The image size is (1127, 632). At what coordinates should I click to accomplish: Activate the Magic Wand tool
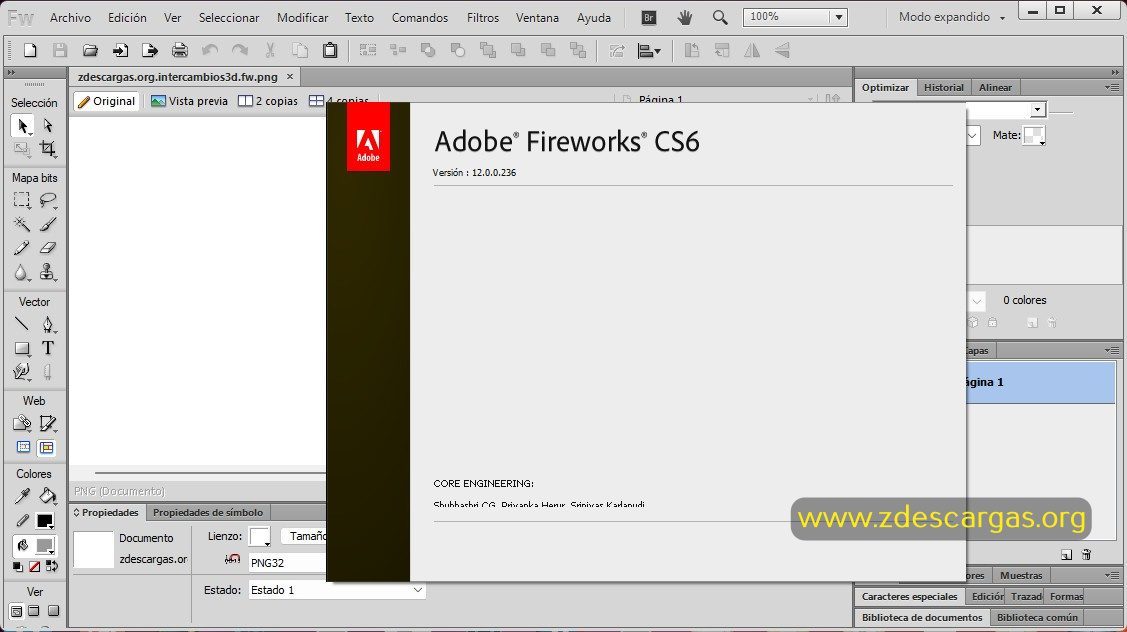22,224
